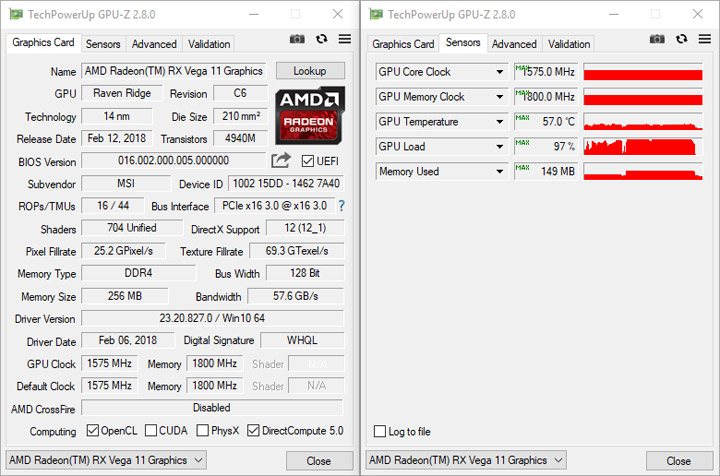Switch to Validation tab in left window
720x476 pixels.
209,44
